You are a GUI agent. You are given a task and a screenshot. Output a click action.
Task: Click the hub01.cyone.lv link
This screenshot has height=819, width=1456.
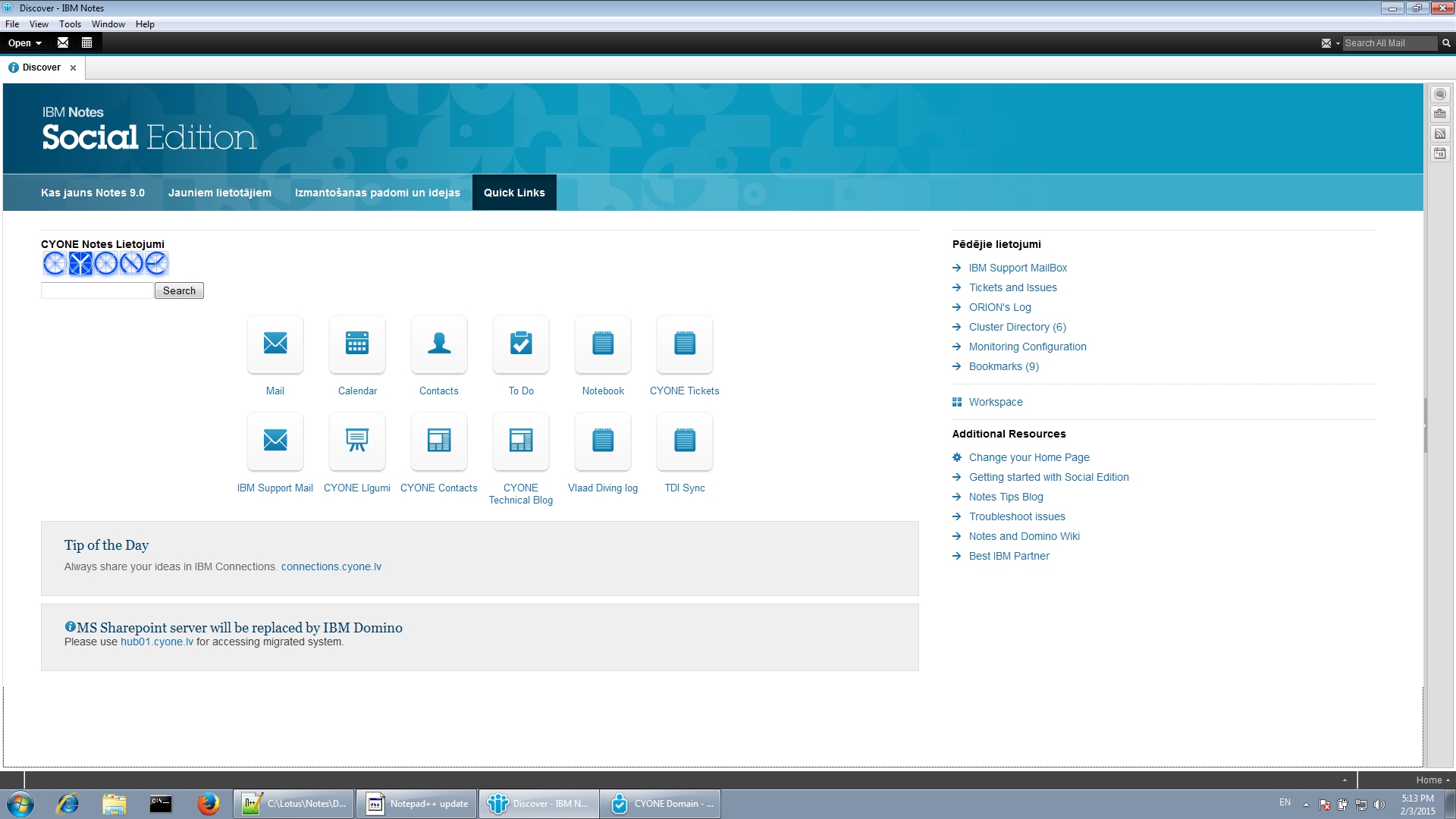pyautogui.click(x=156, y=641)
